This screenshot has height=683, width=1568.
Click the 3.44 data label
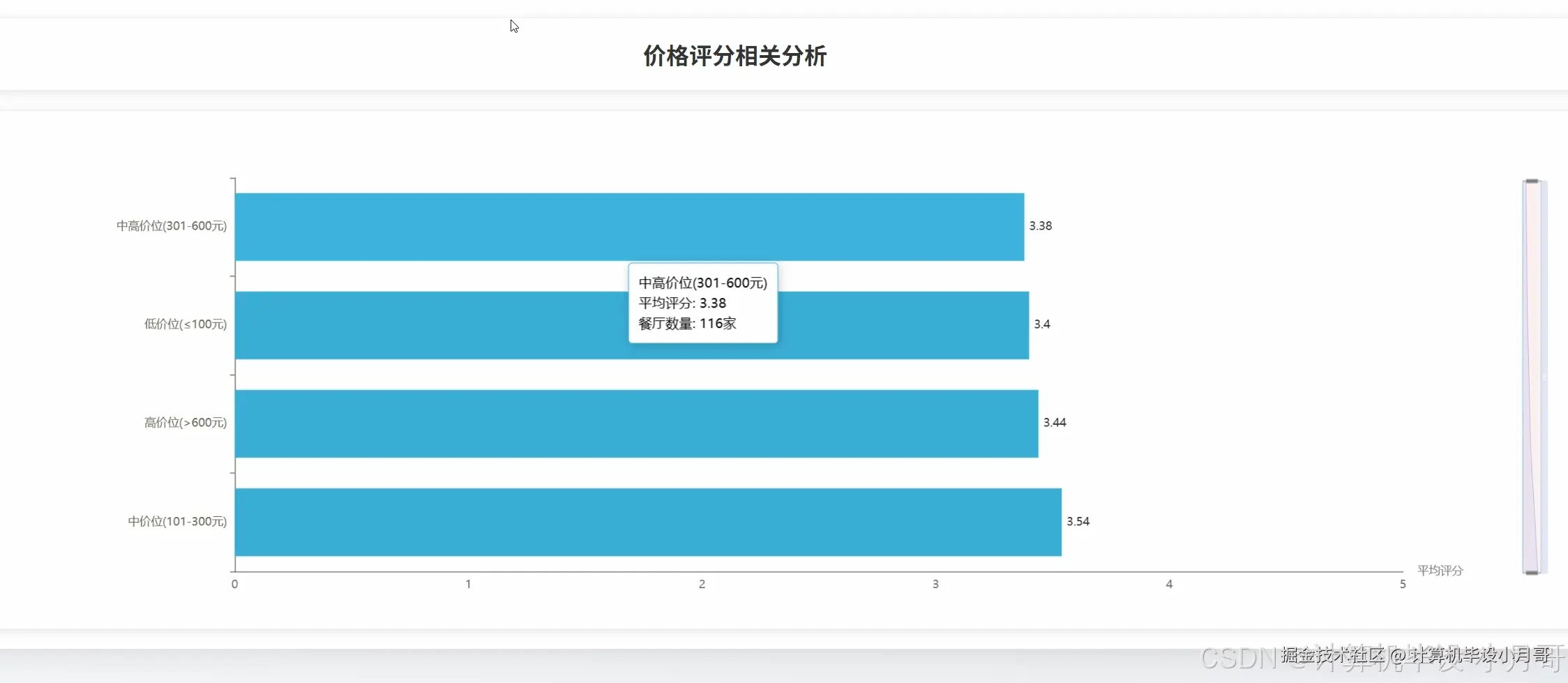coord(1055,421)
